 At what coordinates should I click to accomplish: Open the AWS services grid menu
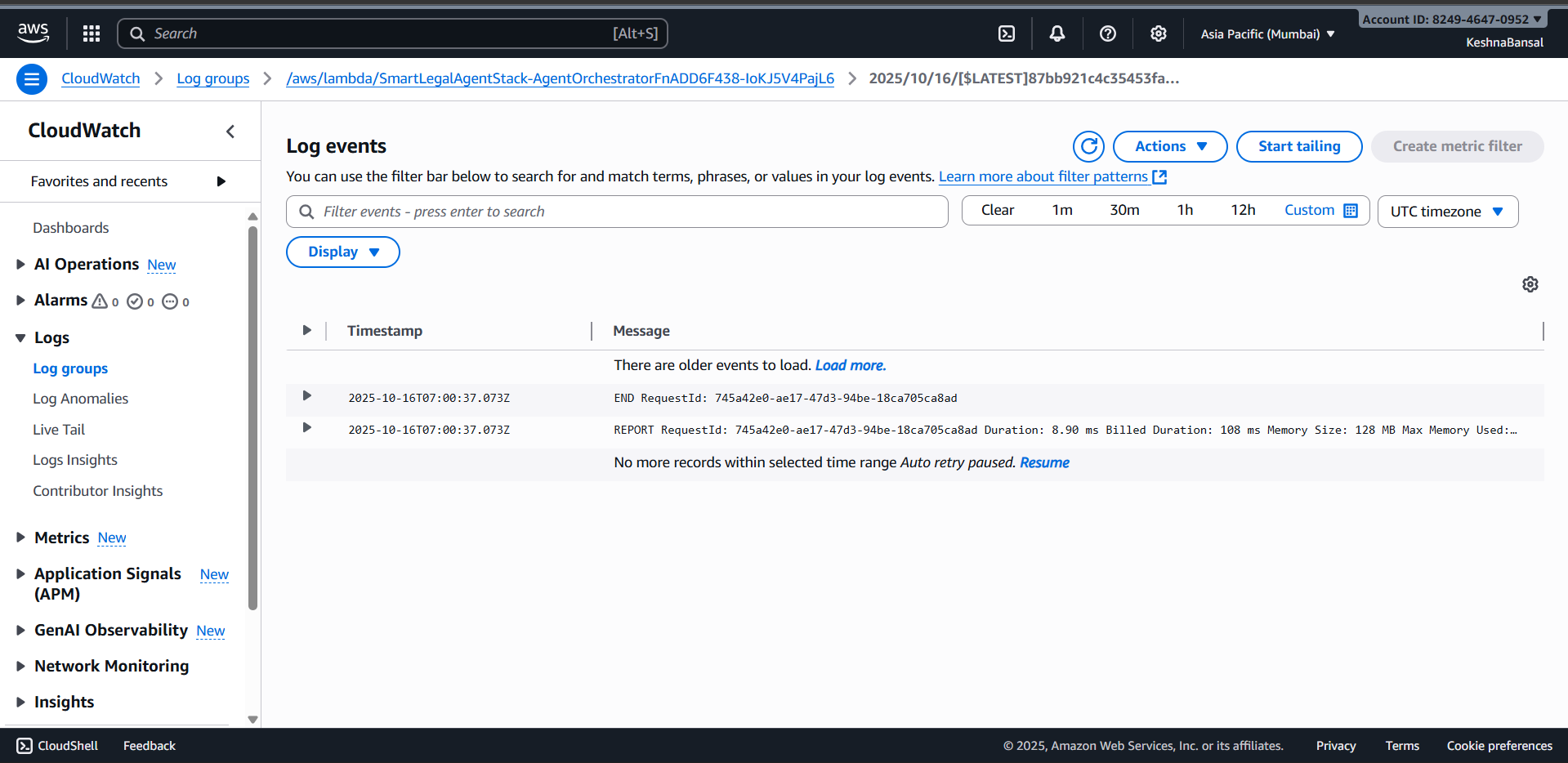(92, 33)
